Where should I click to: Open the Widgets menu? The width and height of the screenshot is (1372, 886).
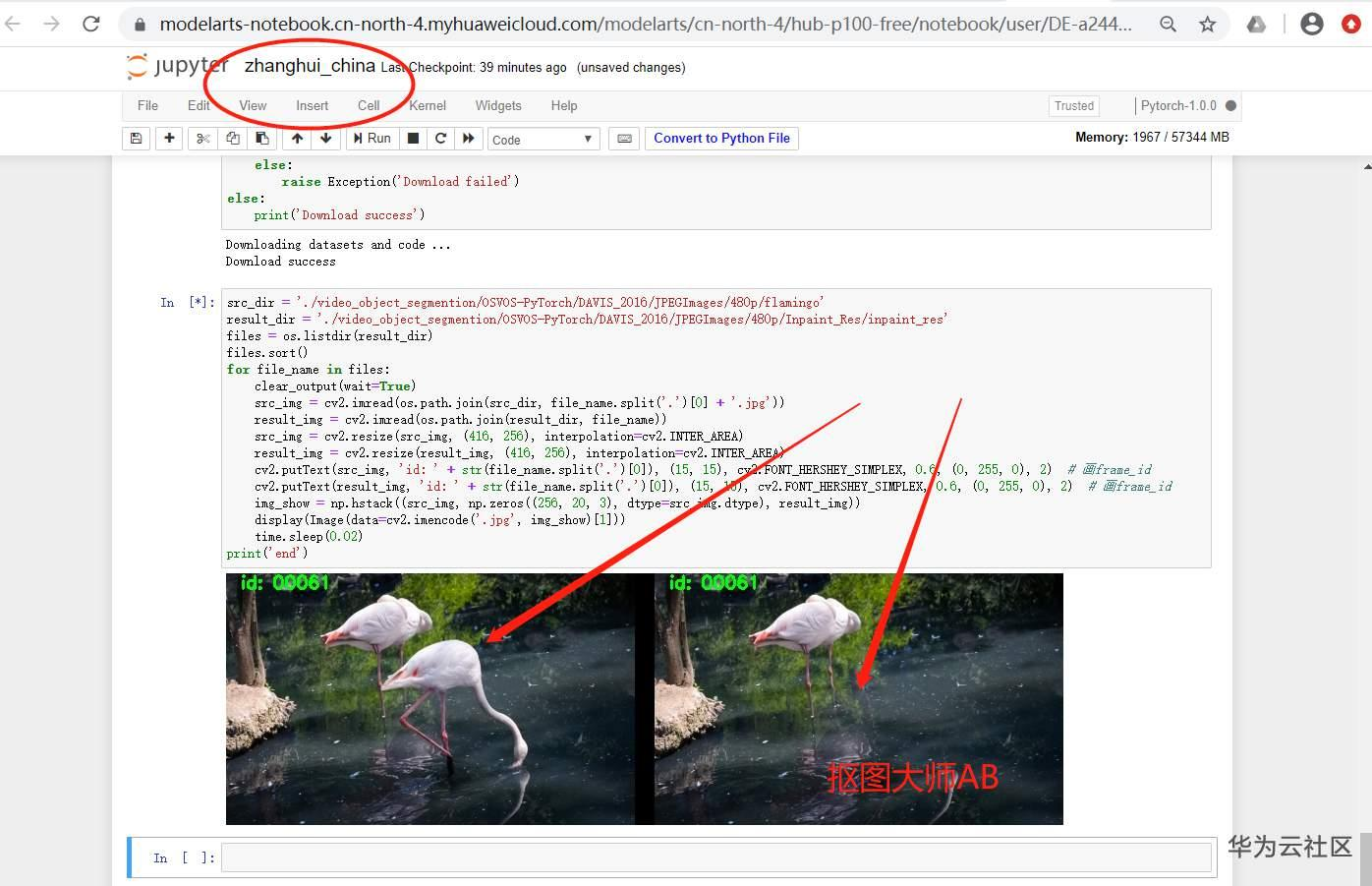[498, 105]
